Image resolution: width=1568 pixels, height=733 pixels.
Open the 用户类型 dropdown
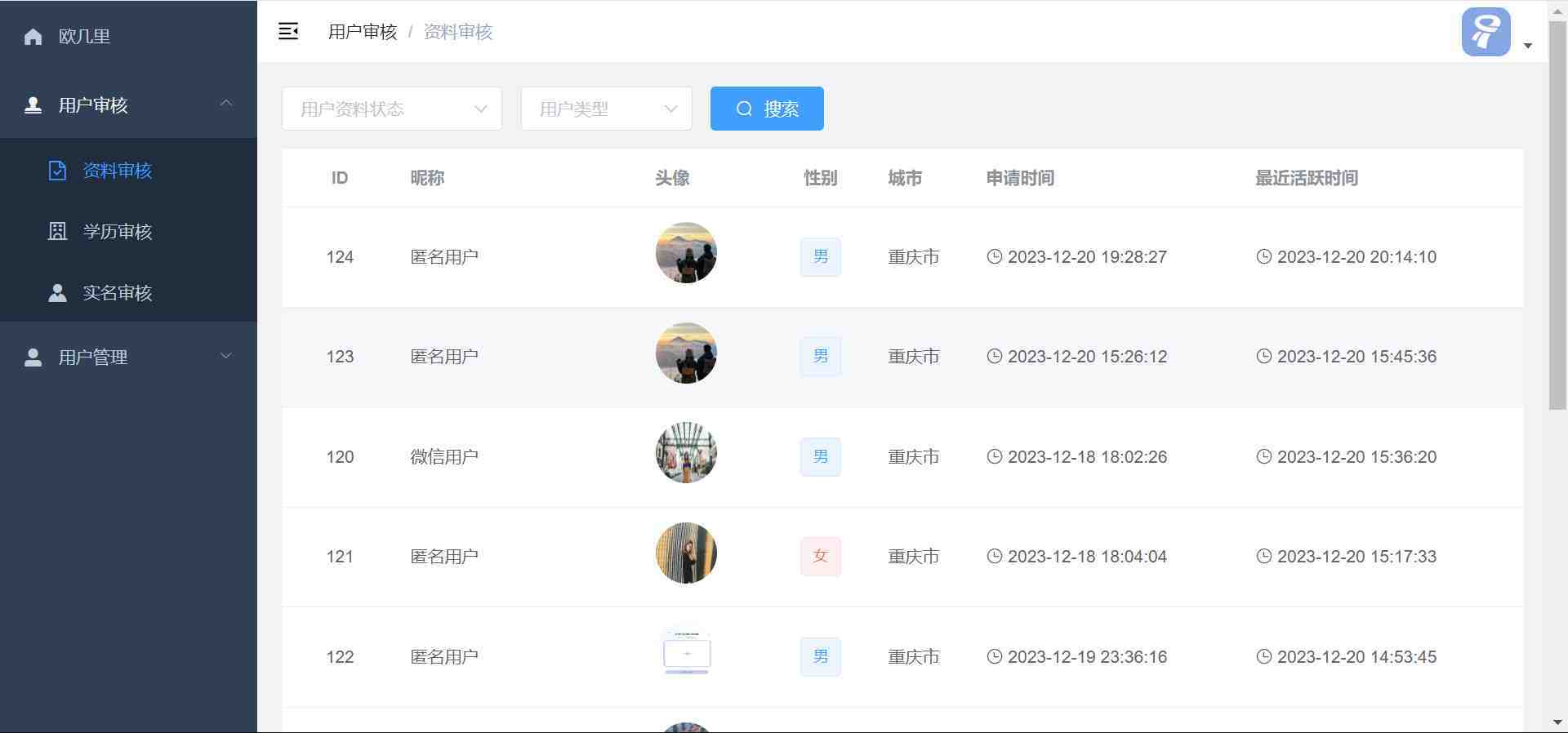click(606, 109)
